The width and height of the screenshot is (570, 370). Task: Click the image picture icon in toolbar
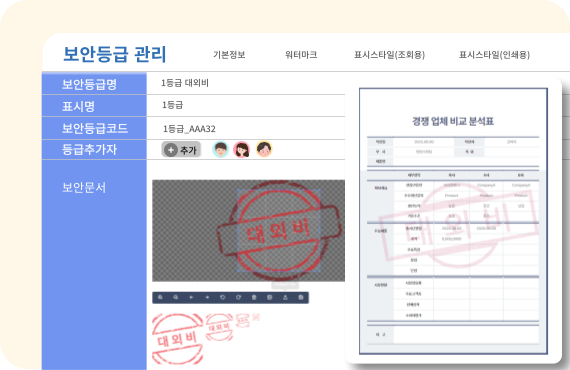(x=270, y=297)
